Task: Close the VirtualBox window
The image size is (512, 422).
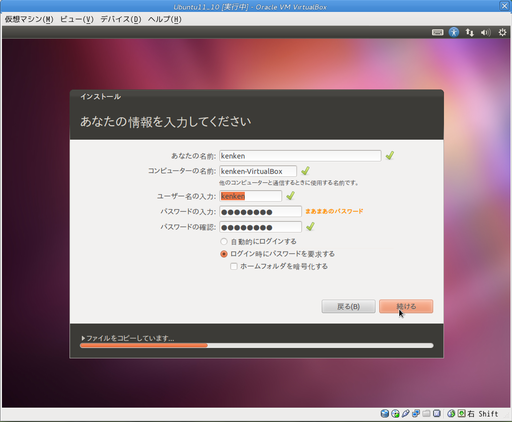Action: coord(504,6)
